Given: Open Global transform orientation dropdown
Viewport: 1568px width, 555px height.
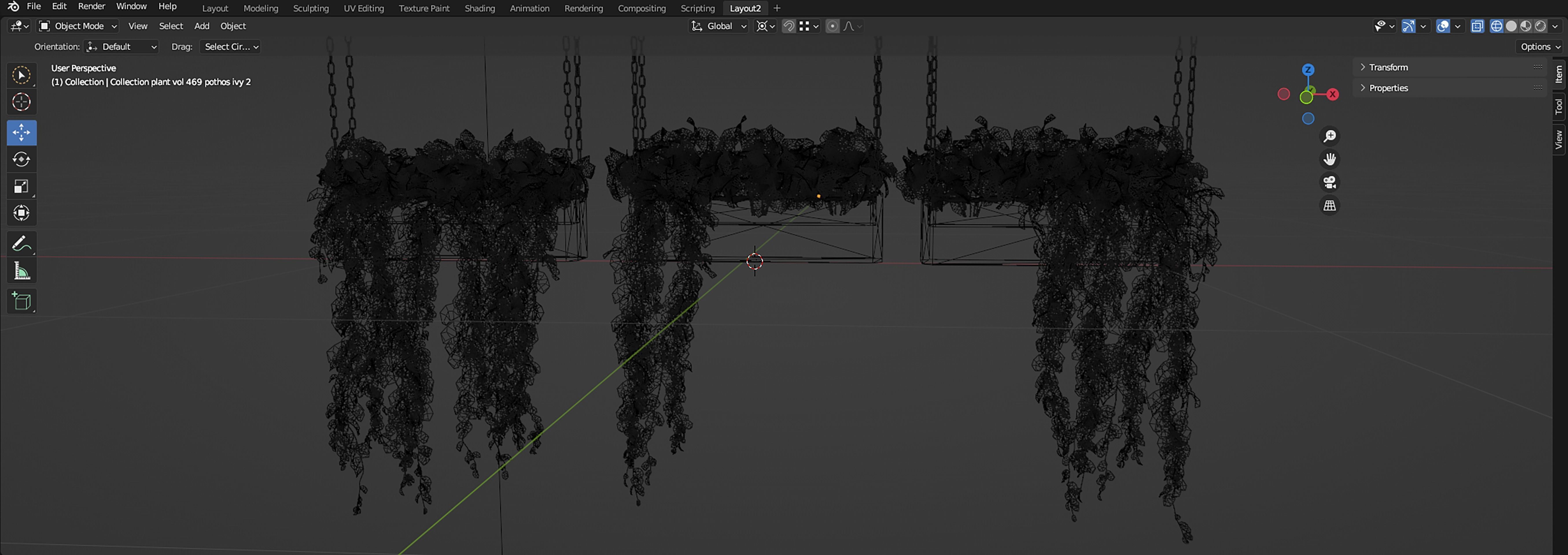Looking at the screenshot, I should coord(718,26).
